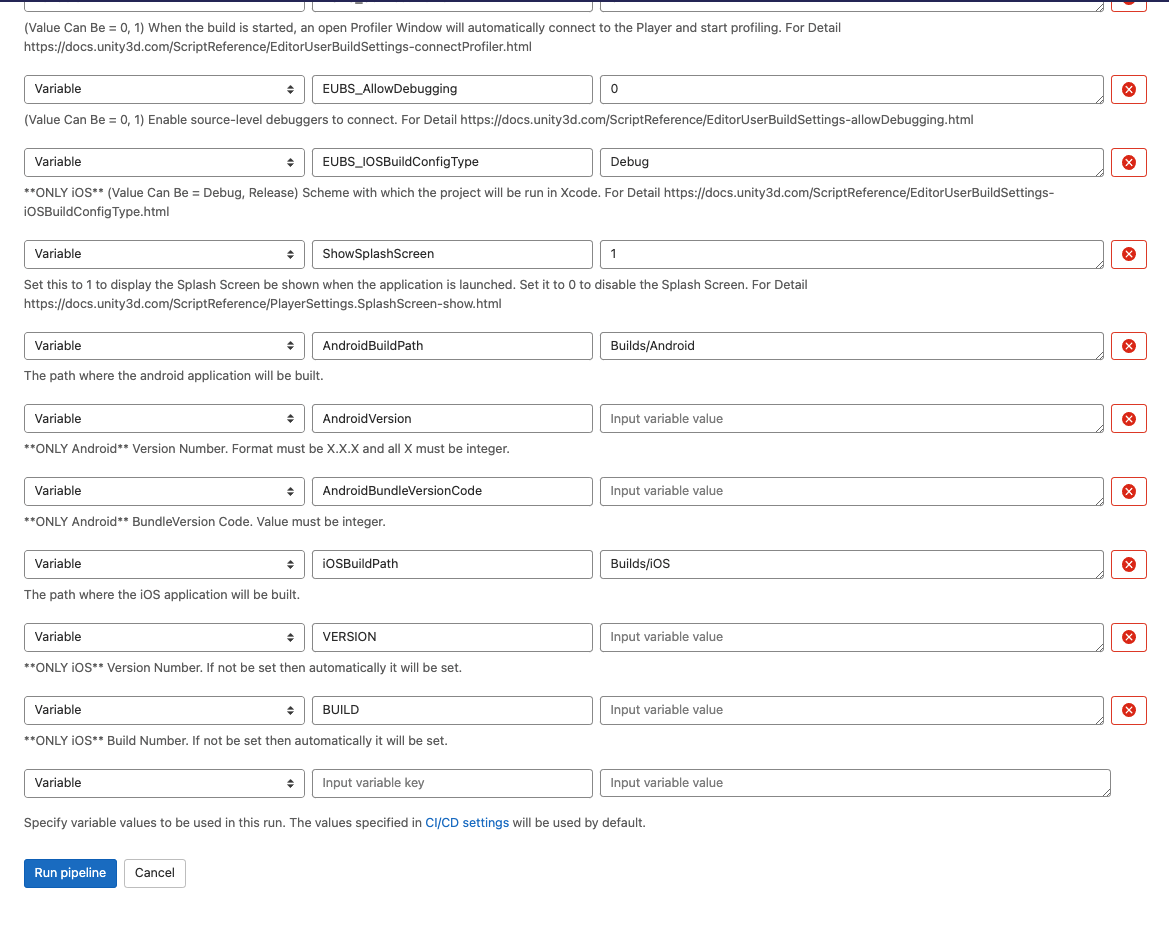This screenshot has height=932, width=1169.
Task: Edit the Builds/iOS value field
Action: 851,564
